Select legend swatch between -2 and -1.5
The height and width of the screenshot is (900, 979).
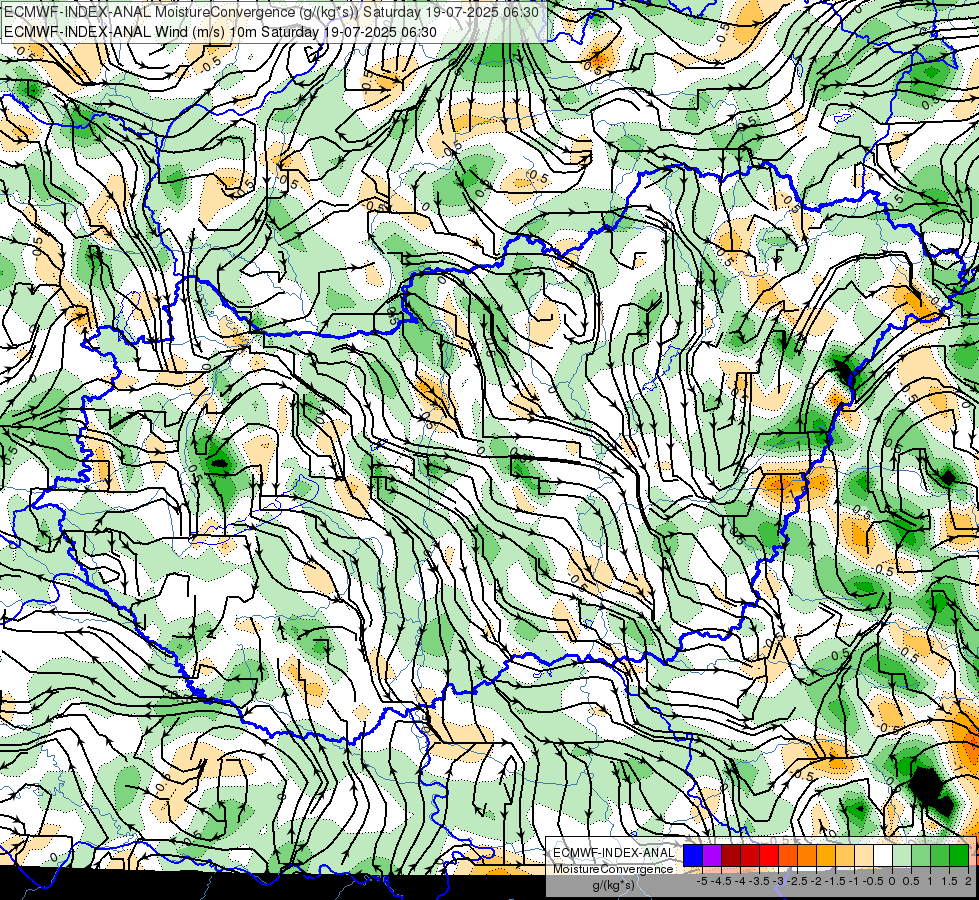[826, 855]
